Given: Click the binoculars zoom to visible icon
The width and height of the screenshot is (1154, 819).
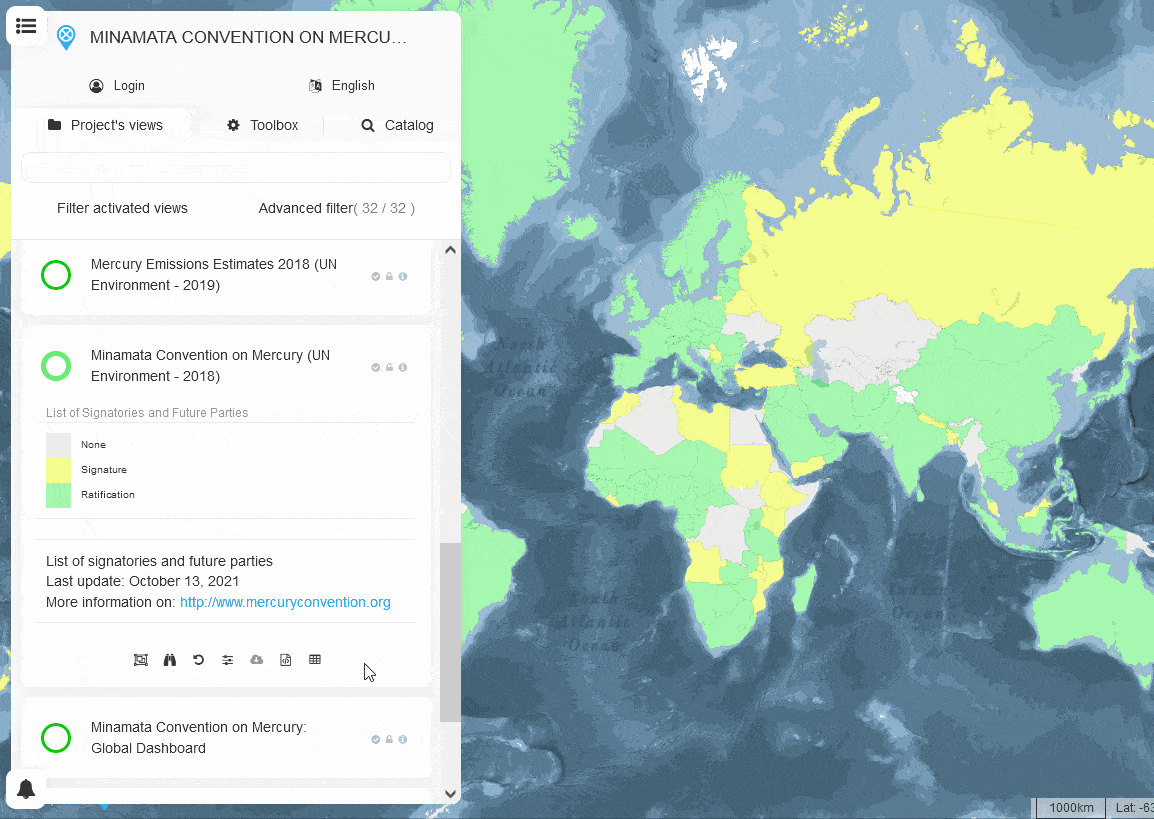Looking at the screenshot, I should [x=170, y=660].
